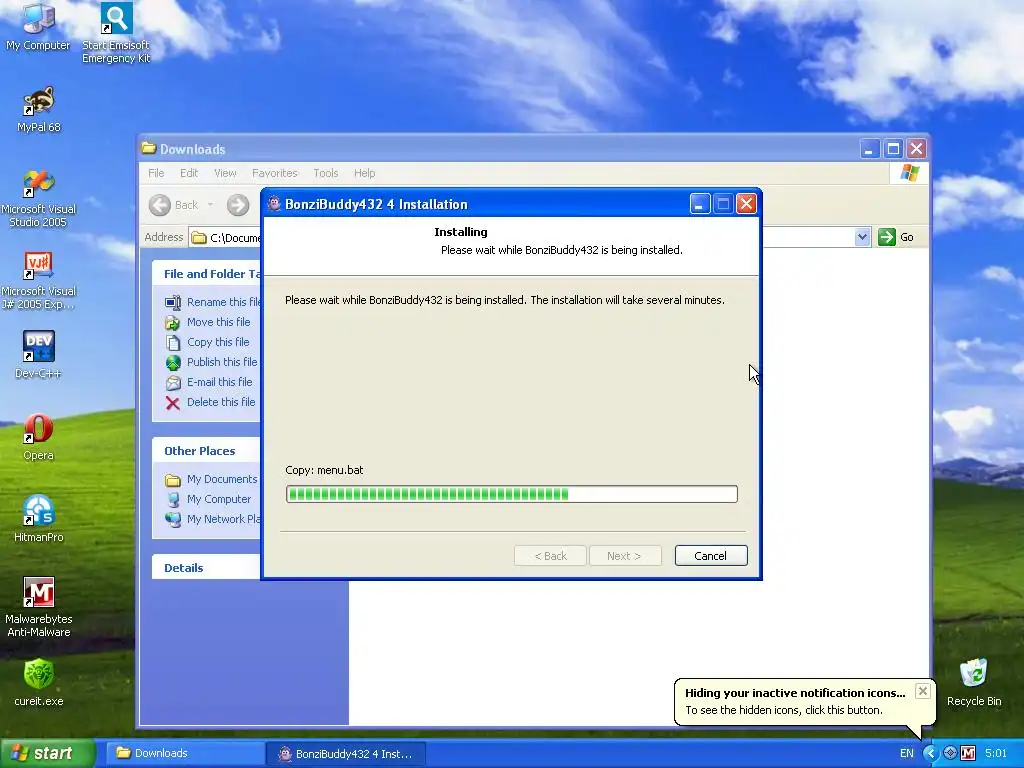Viewport: 1024px width, 768px height.
Task: Launch HitmanPro desktop shortcut
Action: [x=39, y=519]
